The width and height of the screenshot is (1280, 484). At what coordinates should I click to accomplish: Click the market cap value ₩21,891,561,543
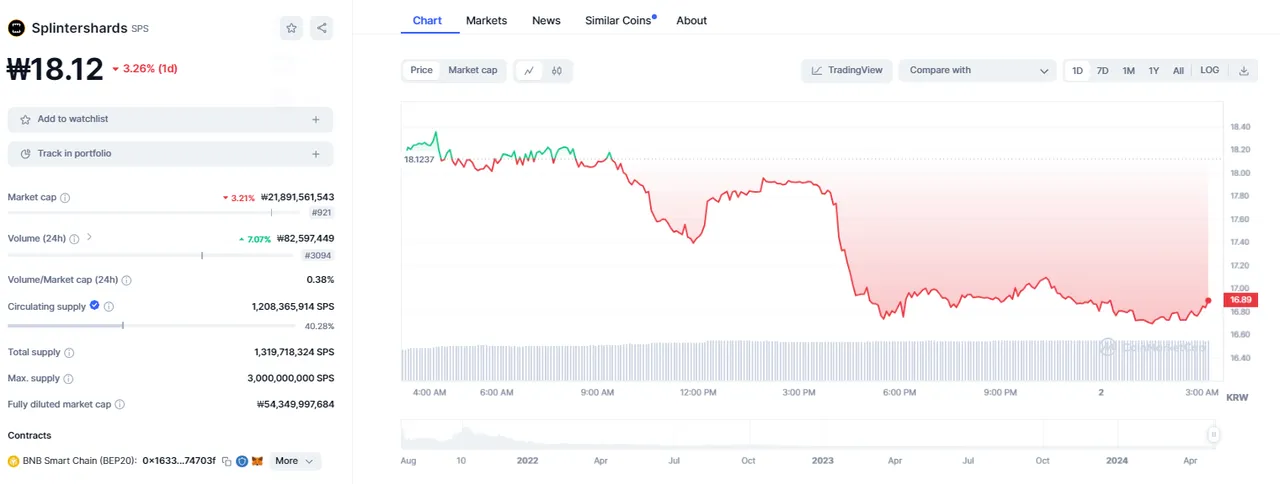pyautogui.click(x=297, y=198)
